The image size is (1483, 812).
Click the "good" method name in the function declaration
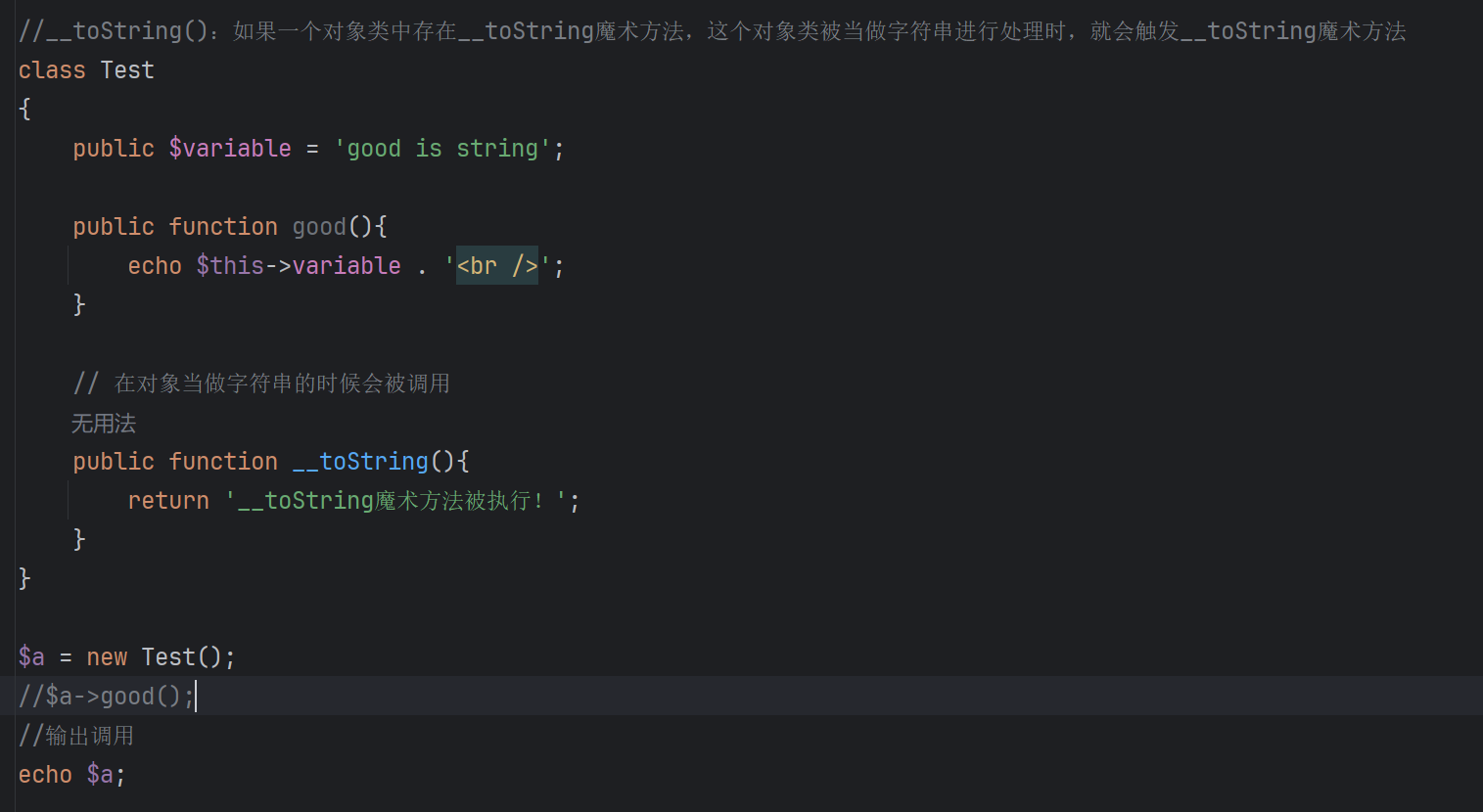pyautogui.click(x=319, y=227)
